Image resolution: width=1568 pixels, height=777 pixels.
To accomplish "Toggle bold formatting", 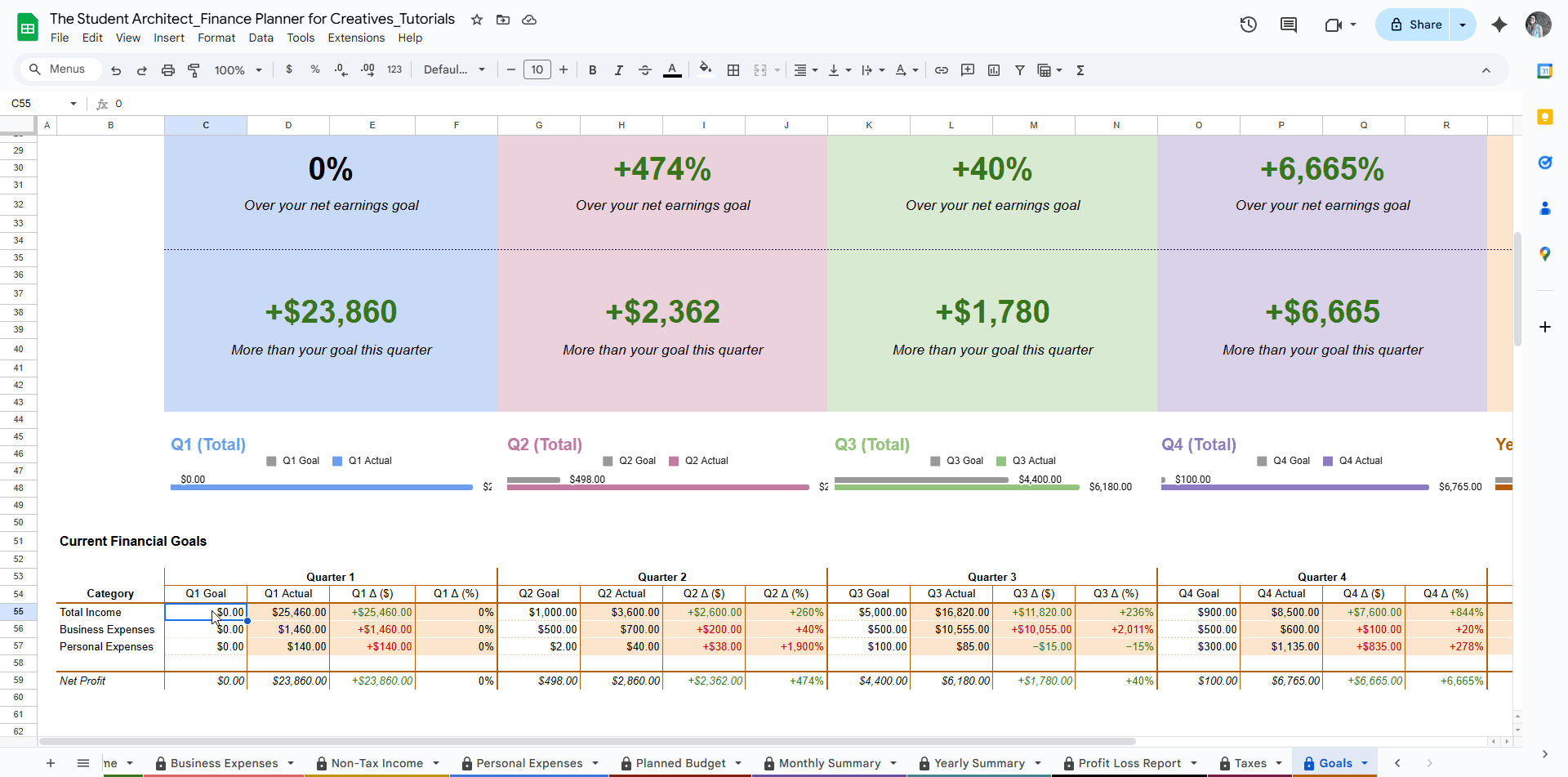I will pyautogui.click(x=593, y=70).
